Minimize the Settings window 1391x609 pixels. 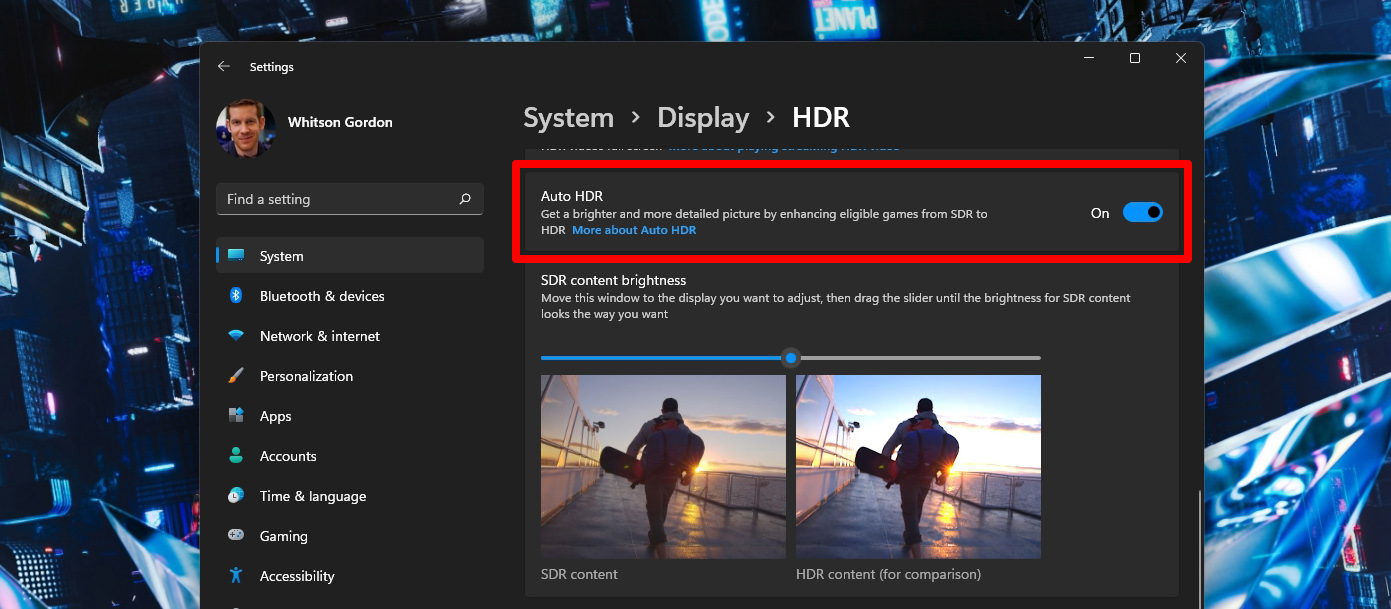point(1089,58)
